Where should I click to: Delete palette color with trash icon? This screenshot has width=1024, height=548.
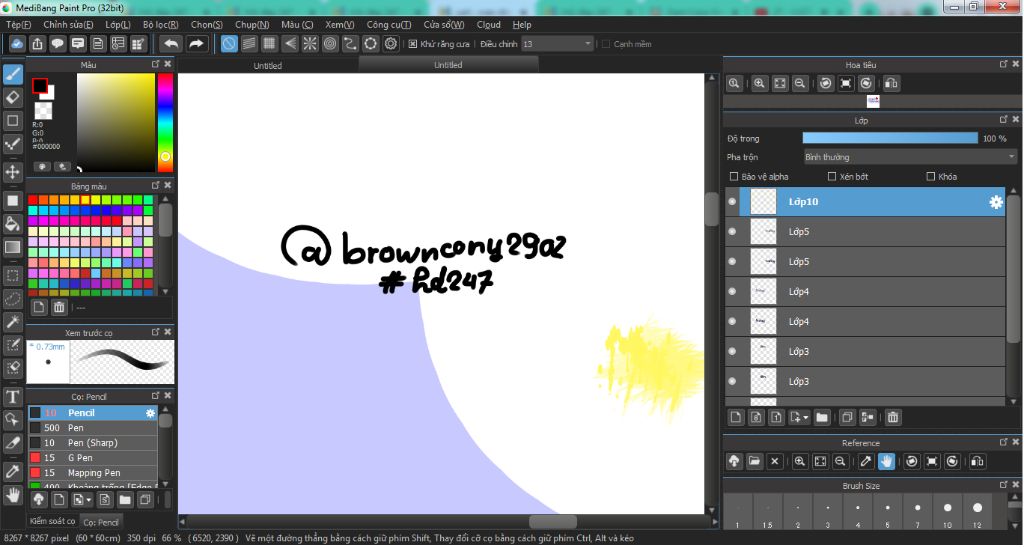pos(59,307)
